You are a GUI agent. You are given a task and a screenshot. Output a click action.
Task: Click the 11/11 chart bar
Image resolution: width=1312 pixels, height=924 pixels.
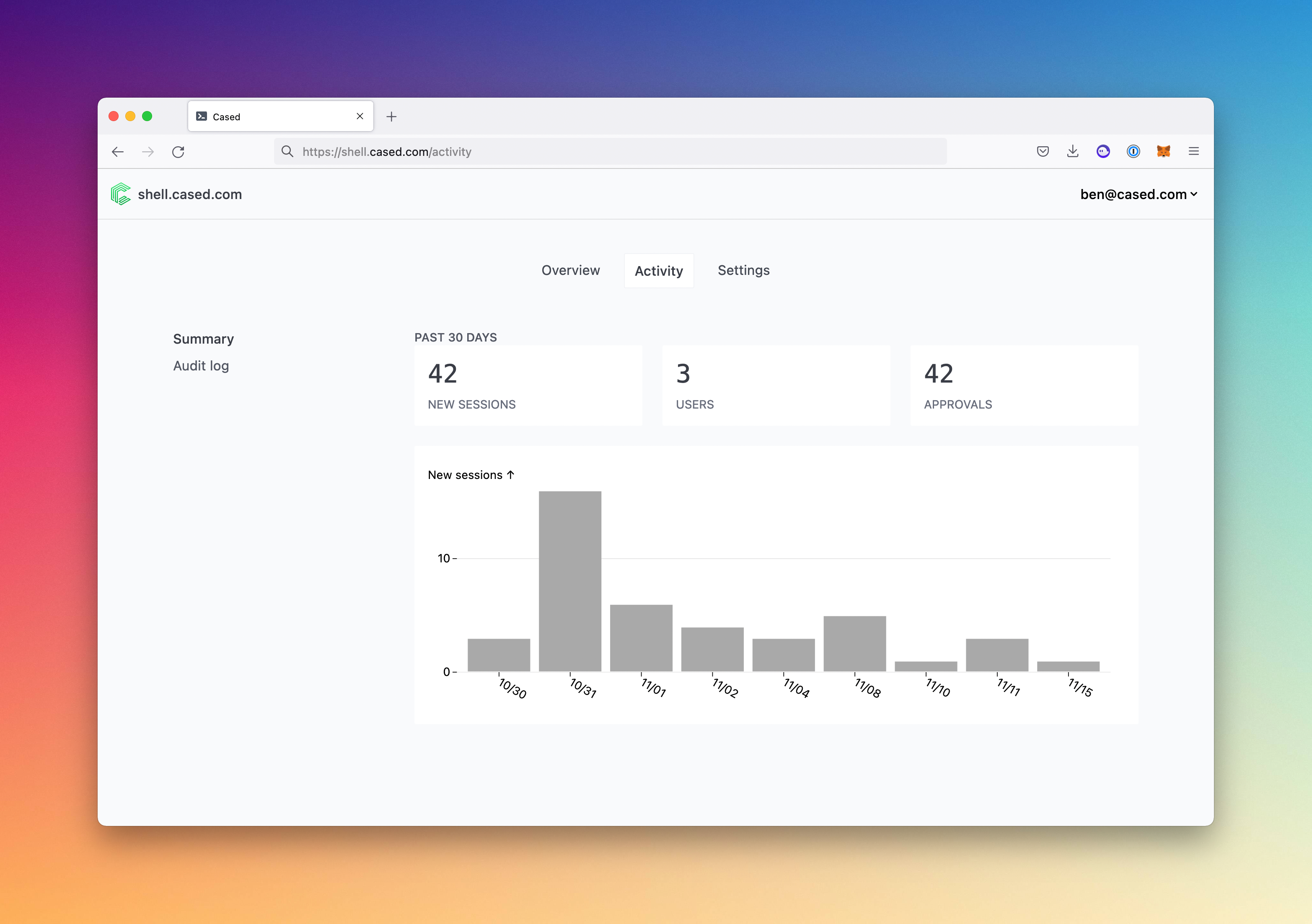click(x=997, y=655)
